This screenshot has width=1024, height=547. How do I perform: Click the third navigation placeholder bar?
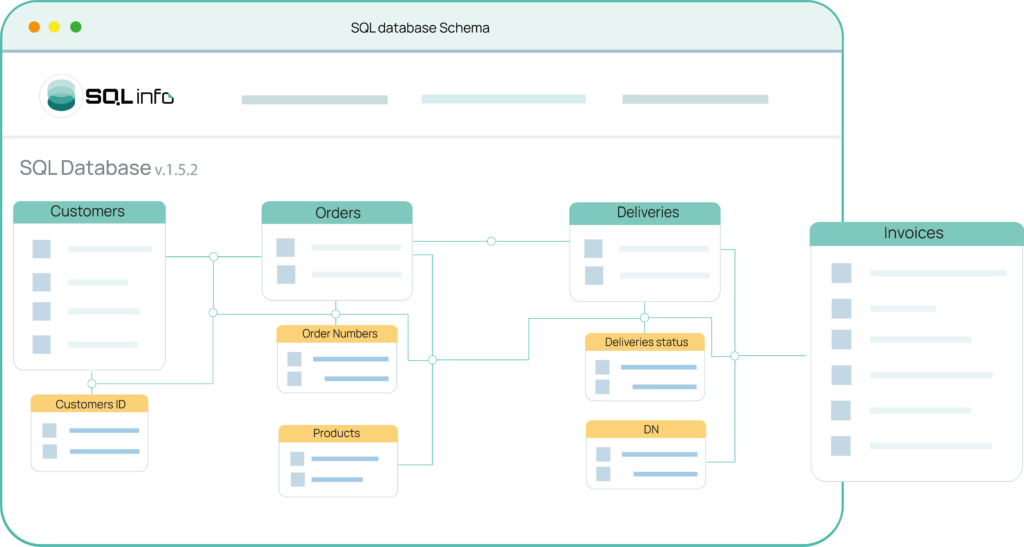[x=696, y=99]
